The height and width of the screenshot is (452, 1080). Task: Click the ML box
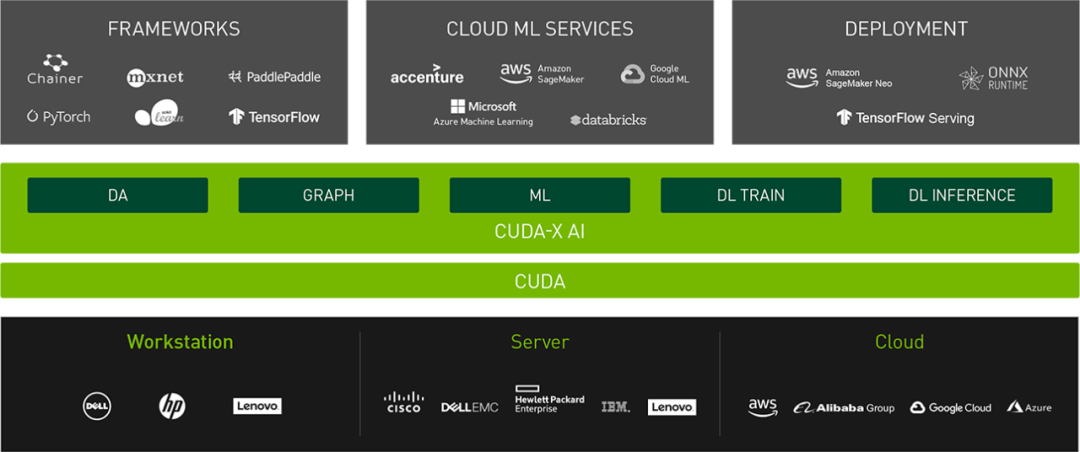point(540,195)
